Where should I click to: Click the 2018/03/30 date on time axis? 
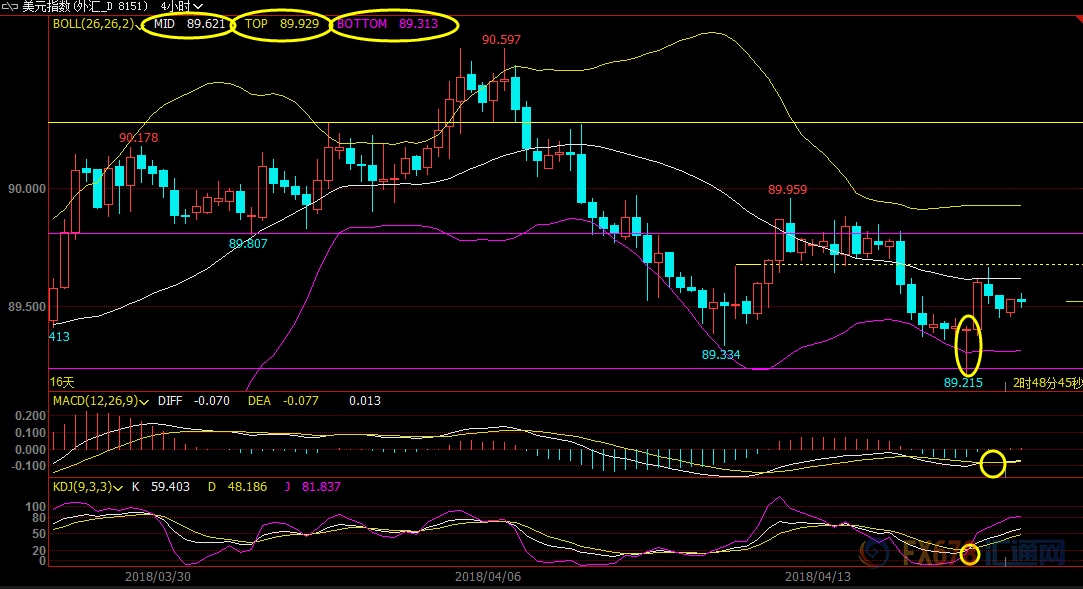[154, 576]
